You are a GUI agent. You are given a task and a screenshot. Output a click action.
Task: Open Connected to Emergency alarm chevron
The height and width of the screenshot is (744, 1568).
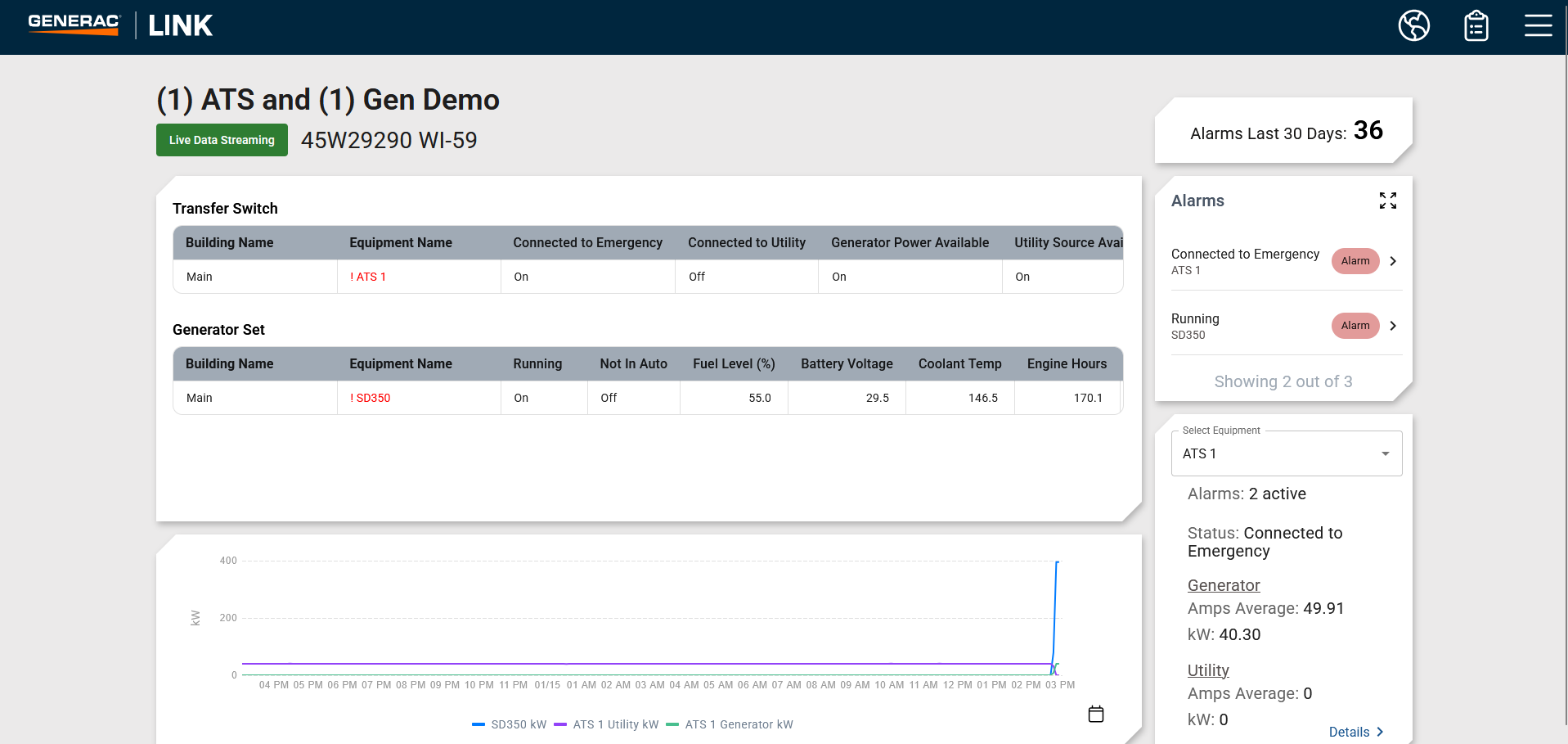pyautogui.click(x=1393, y=261)
